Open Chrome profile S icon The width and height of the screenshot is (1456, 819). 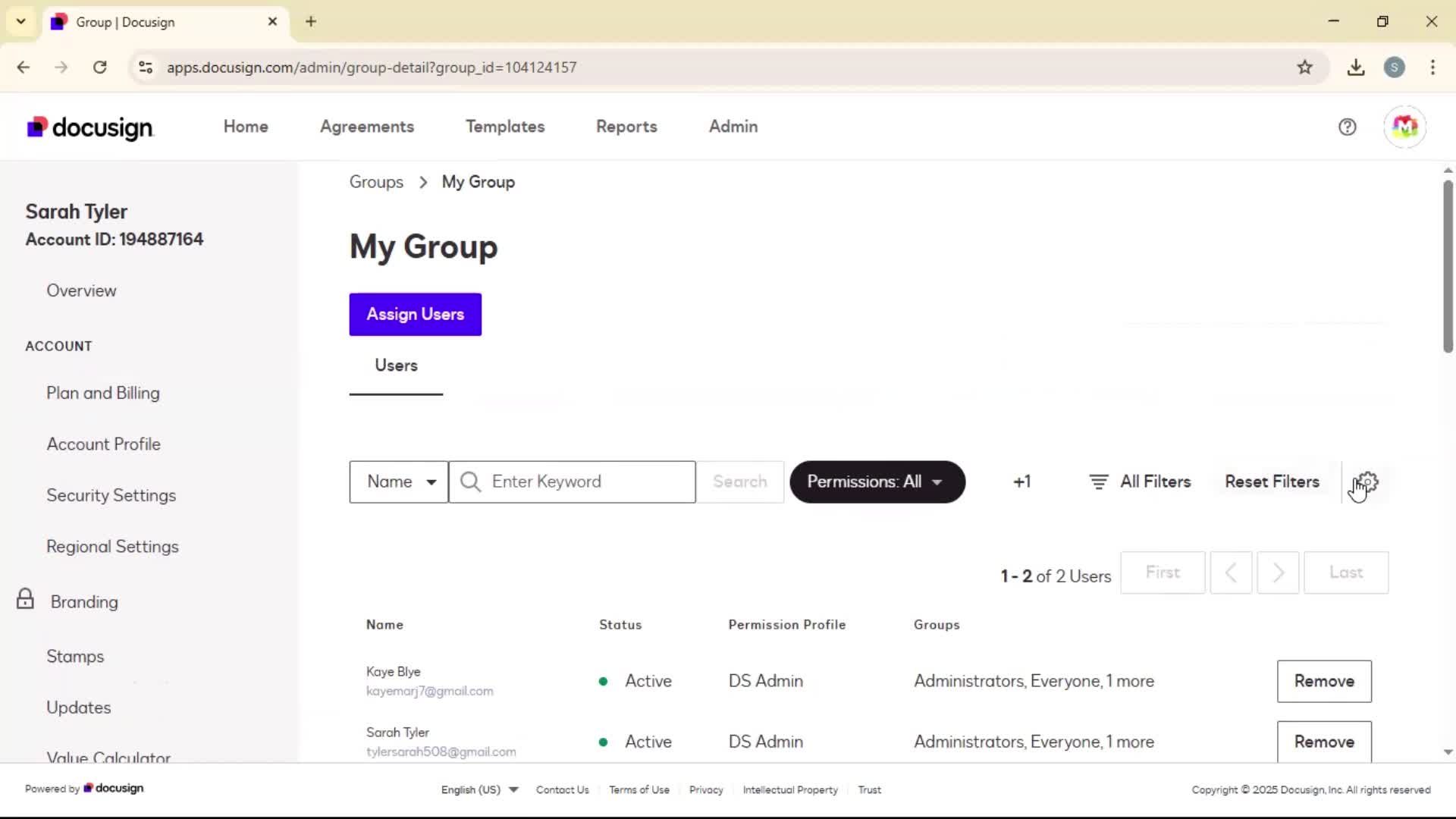click(x=1394, y=67)
